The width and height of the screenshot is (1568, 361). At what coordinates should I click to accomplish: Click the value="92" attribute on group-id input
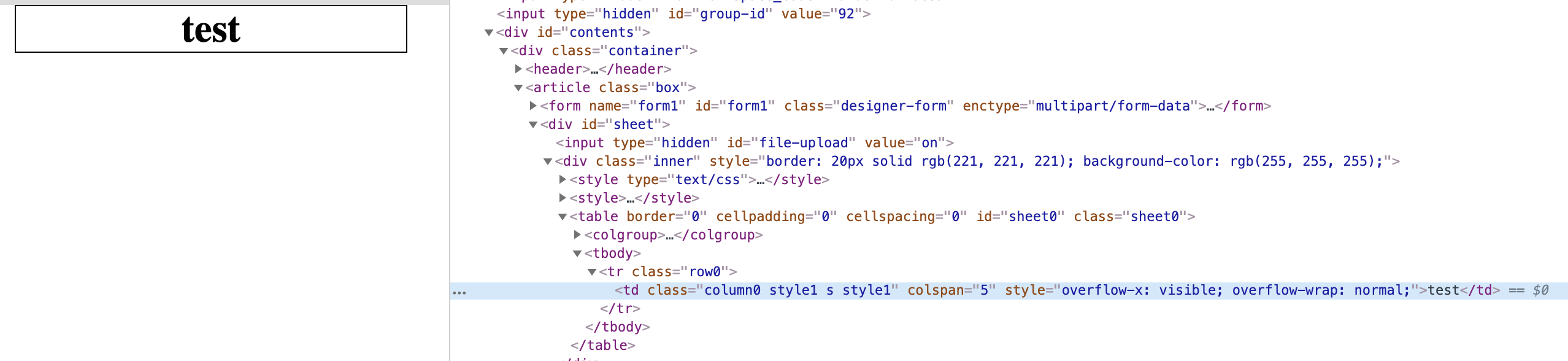pyautogui.click(x=822, y=14)
